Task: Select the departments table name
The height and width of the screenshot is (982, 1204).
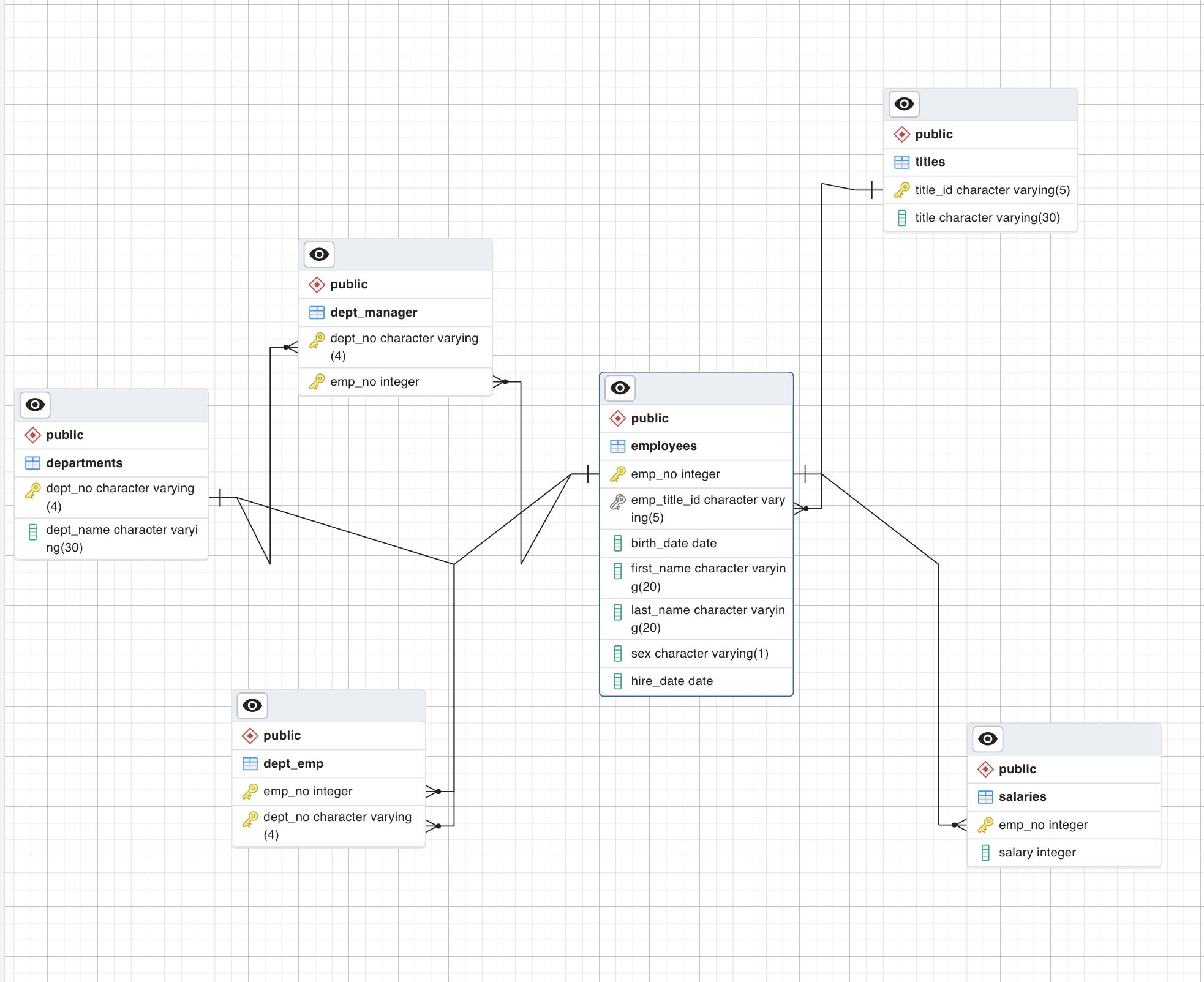Action: click(x=84, y=463)
